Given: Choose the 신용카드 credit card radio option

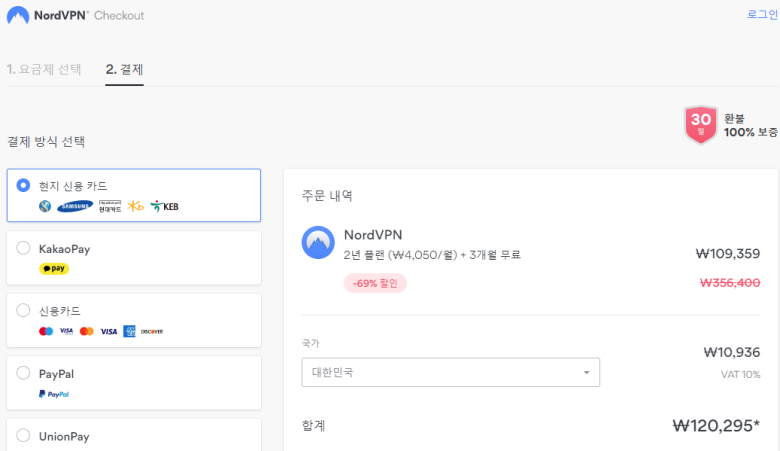Looking at the screenshot, I should (x=23, y=310).
